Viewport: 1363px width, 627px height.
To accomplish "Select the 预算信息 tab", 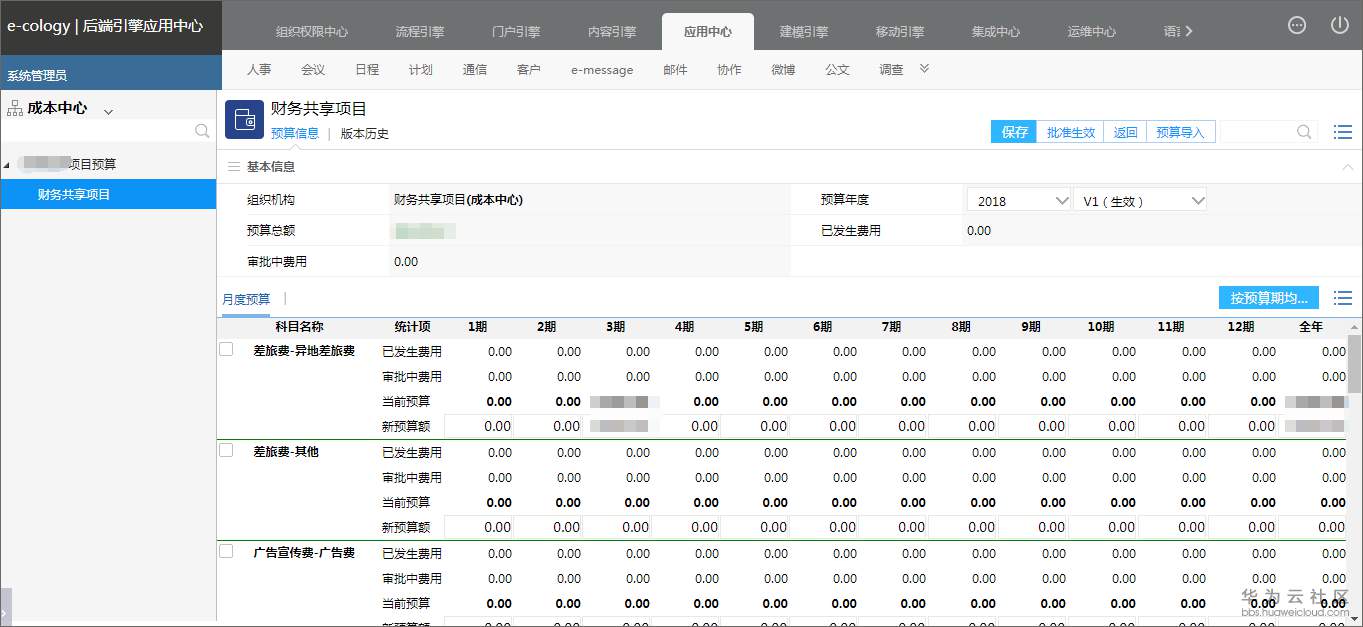I will pyautogui.click(x=295, y=133).
